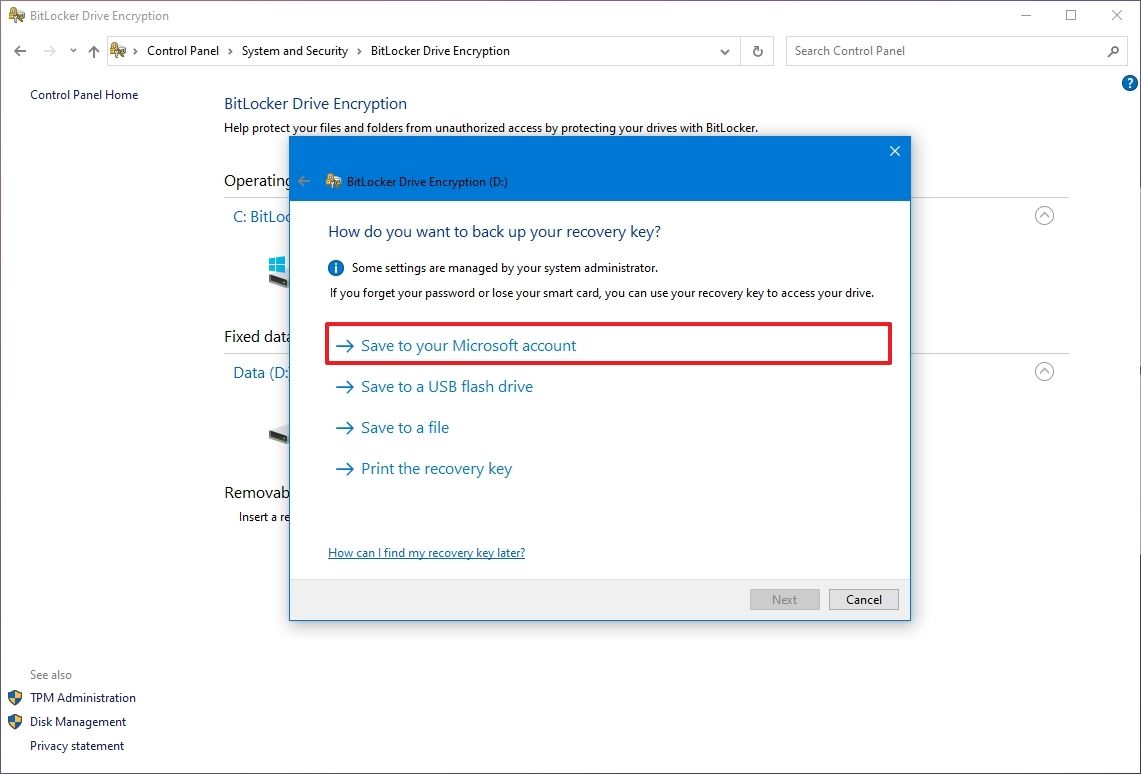This screenshot has height=774, width=1141.
Task: Open Disk Management via its shield icon
Action: coord(15,721)
